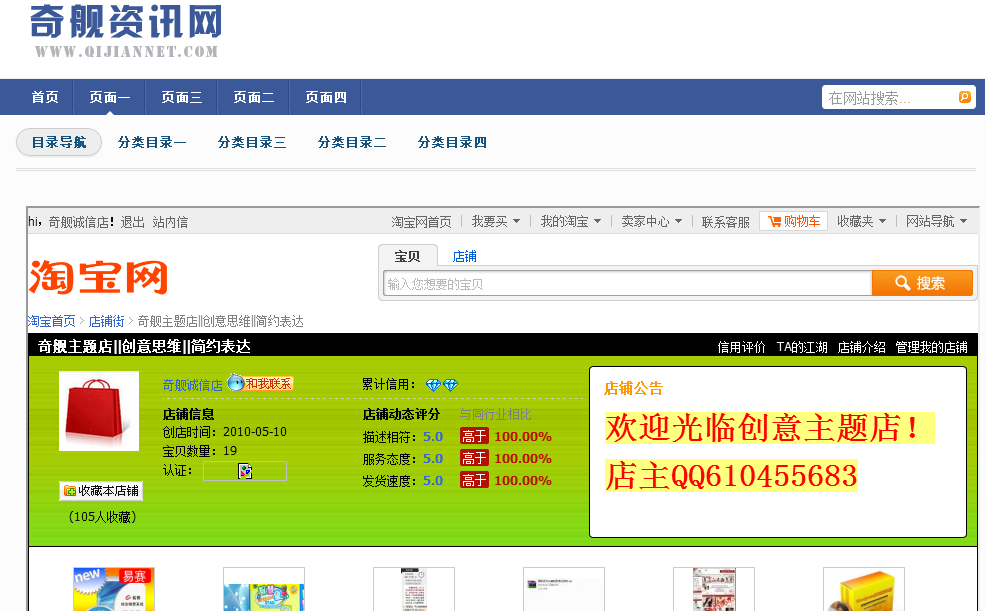Image resolution: width=985 pixels, height=611 pixels.
Task: Open the 购物车 shopping cart
Action: click(793, 221)
